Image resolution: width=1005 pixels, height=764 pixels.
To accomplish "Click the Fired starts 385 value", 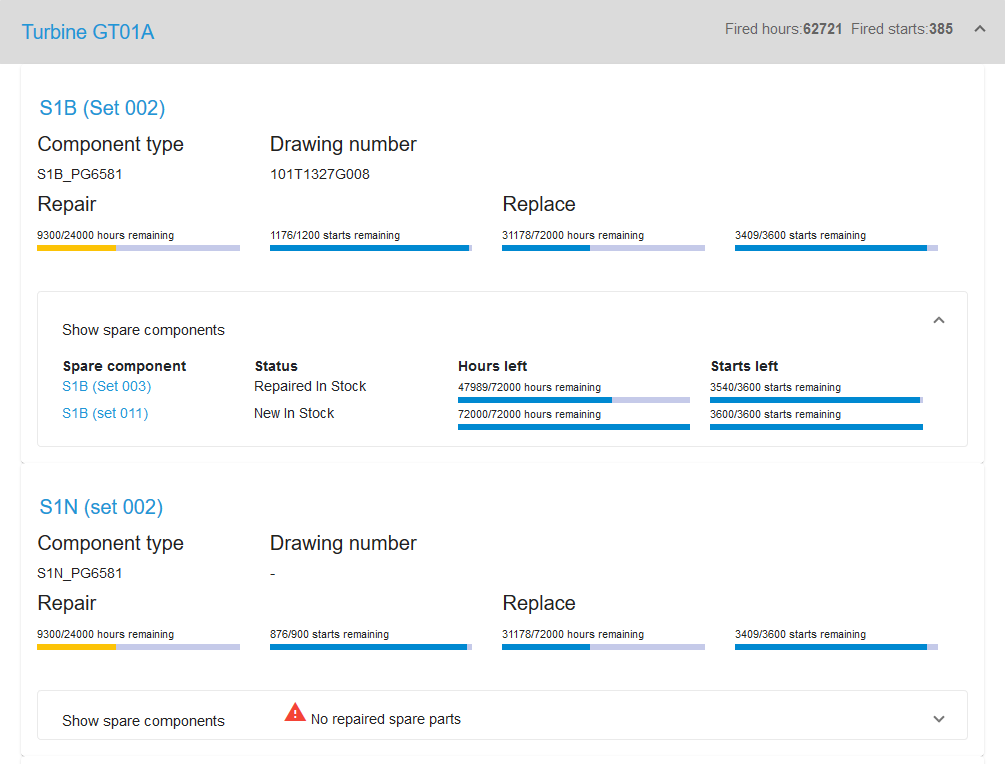I will (x=940, y=29).
